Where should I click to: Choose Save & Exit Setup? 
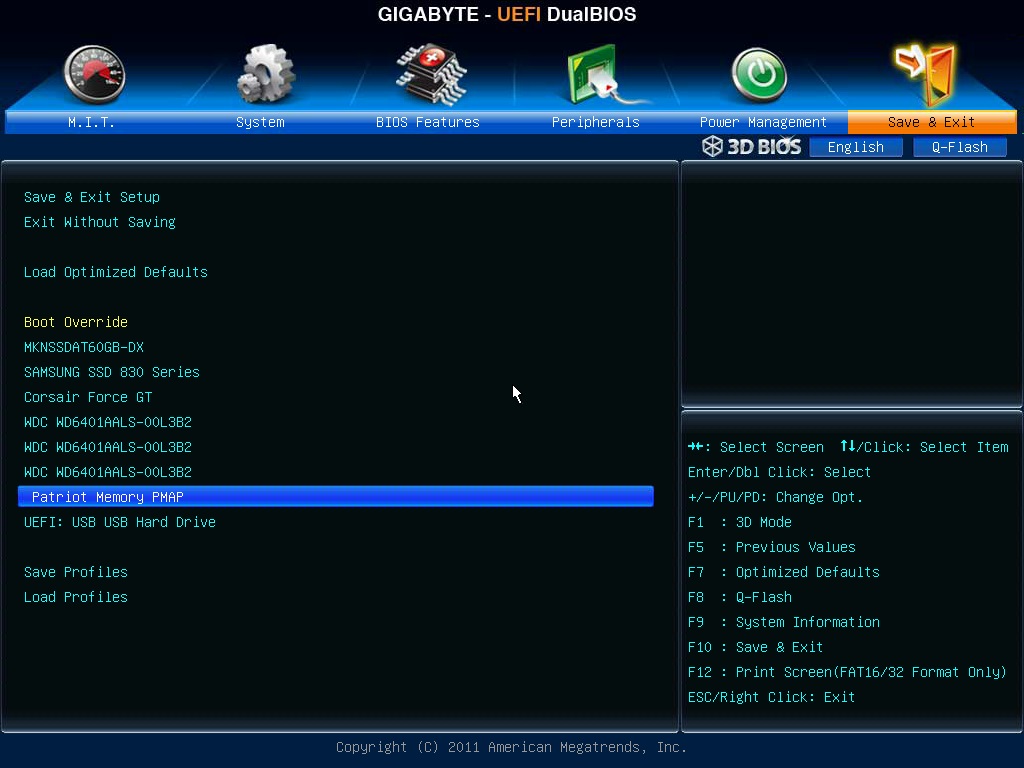92,197
